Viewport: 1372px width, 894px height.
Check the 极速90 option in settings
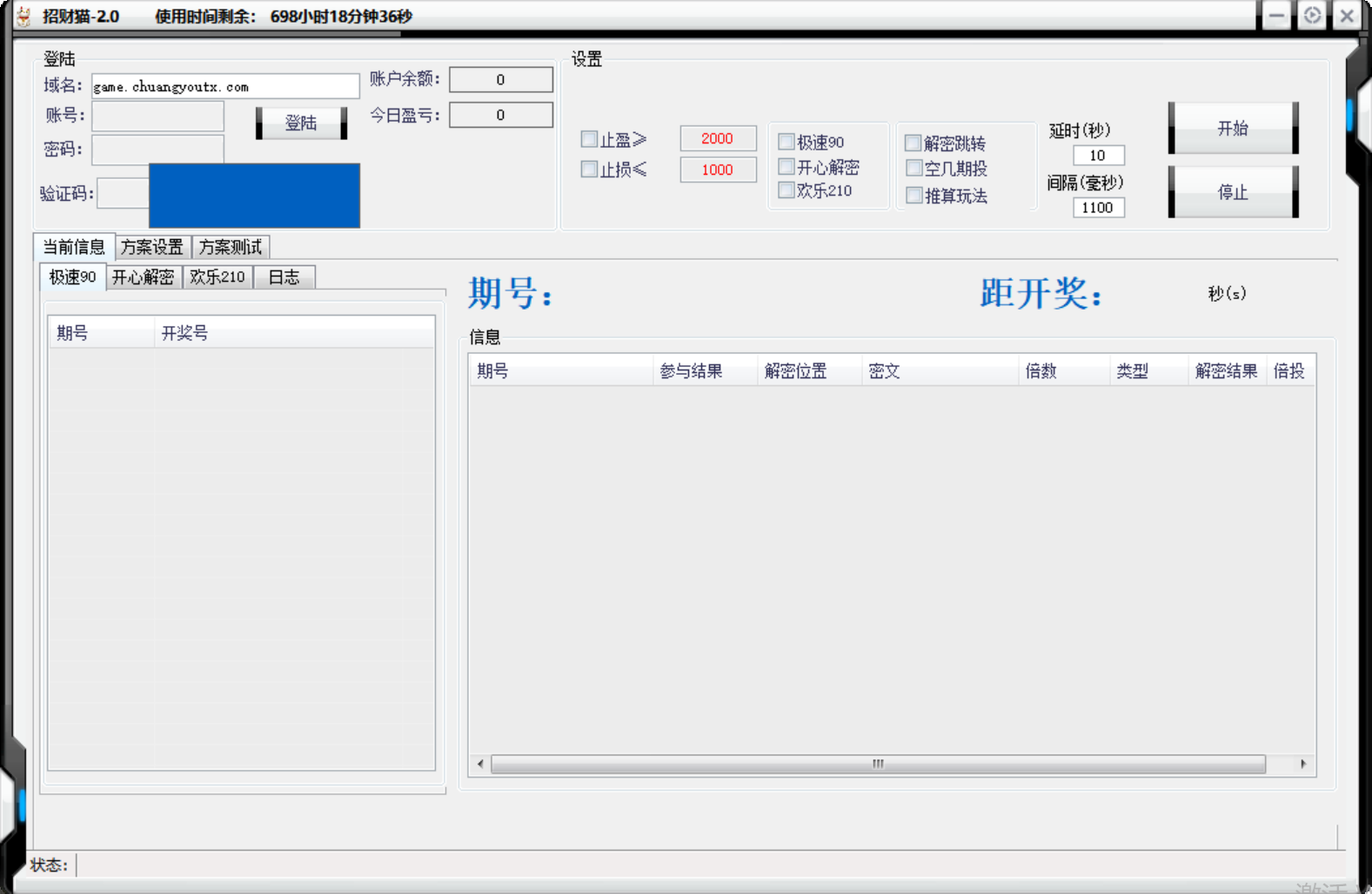(x=786, y=142)
